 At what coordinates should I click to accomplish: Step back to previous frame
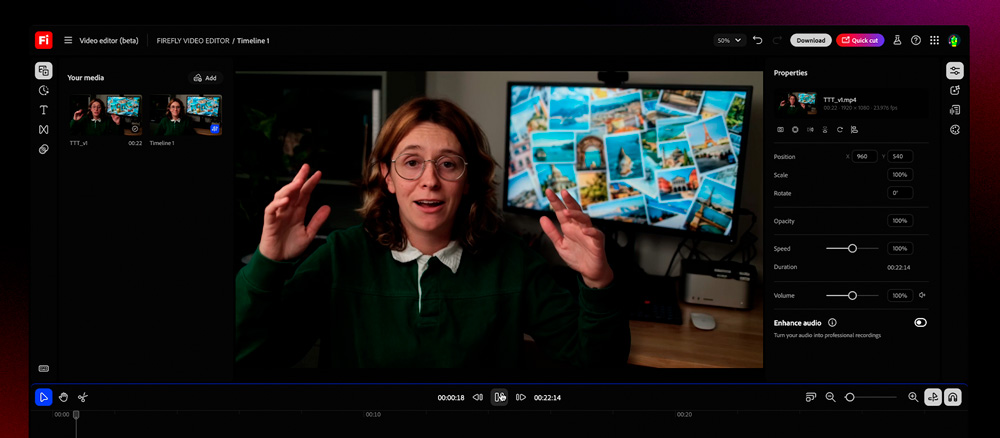click(478, 397)
